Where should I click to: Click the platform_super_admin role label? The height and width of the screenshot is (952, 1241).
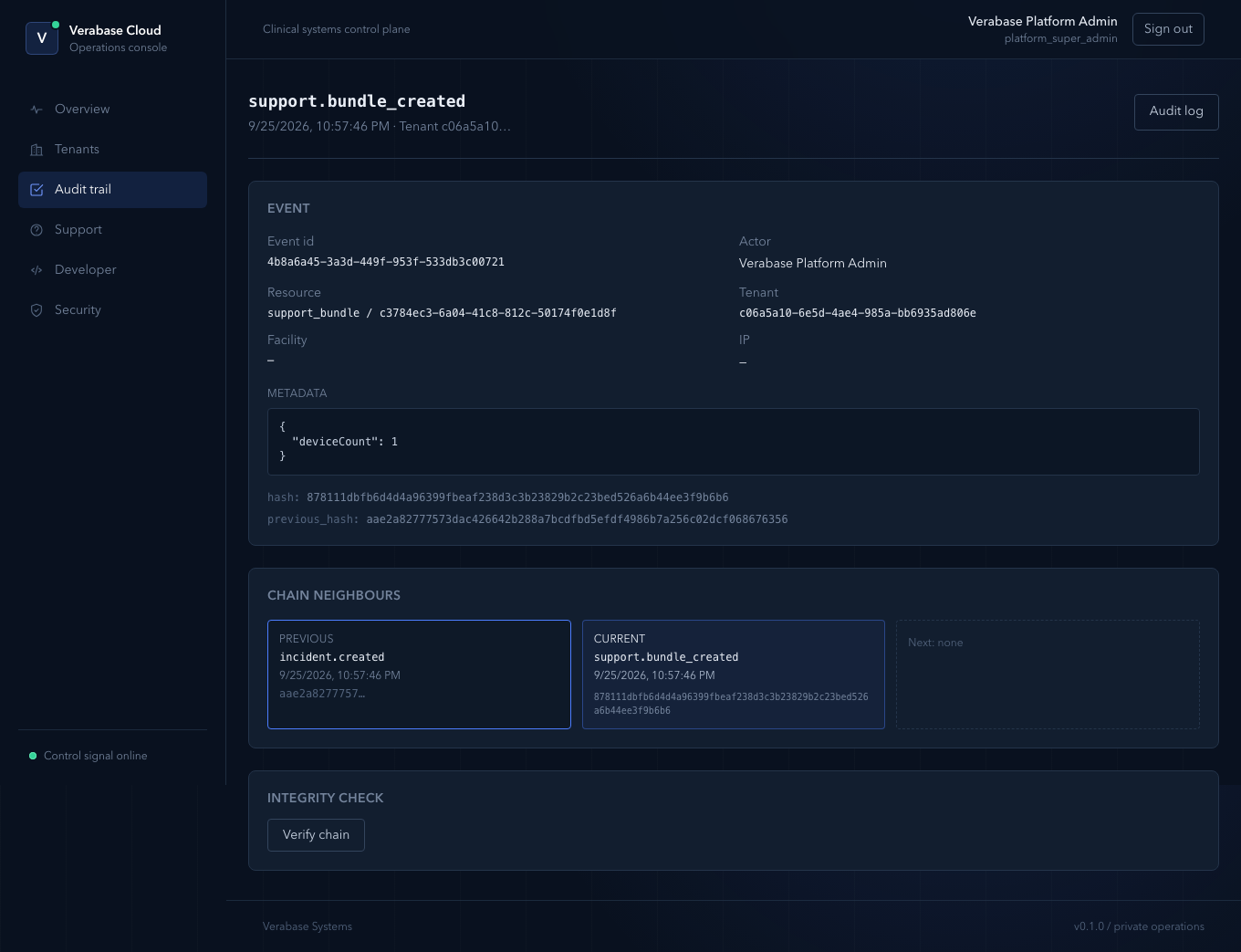tap(1060, 39)
